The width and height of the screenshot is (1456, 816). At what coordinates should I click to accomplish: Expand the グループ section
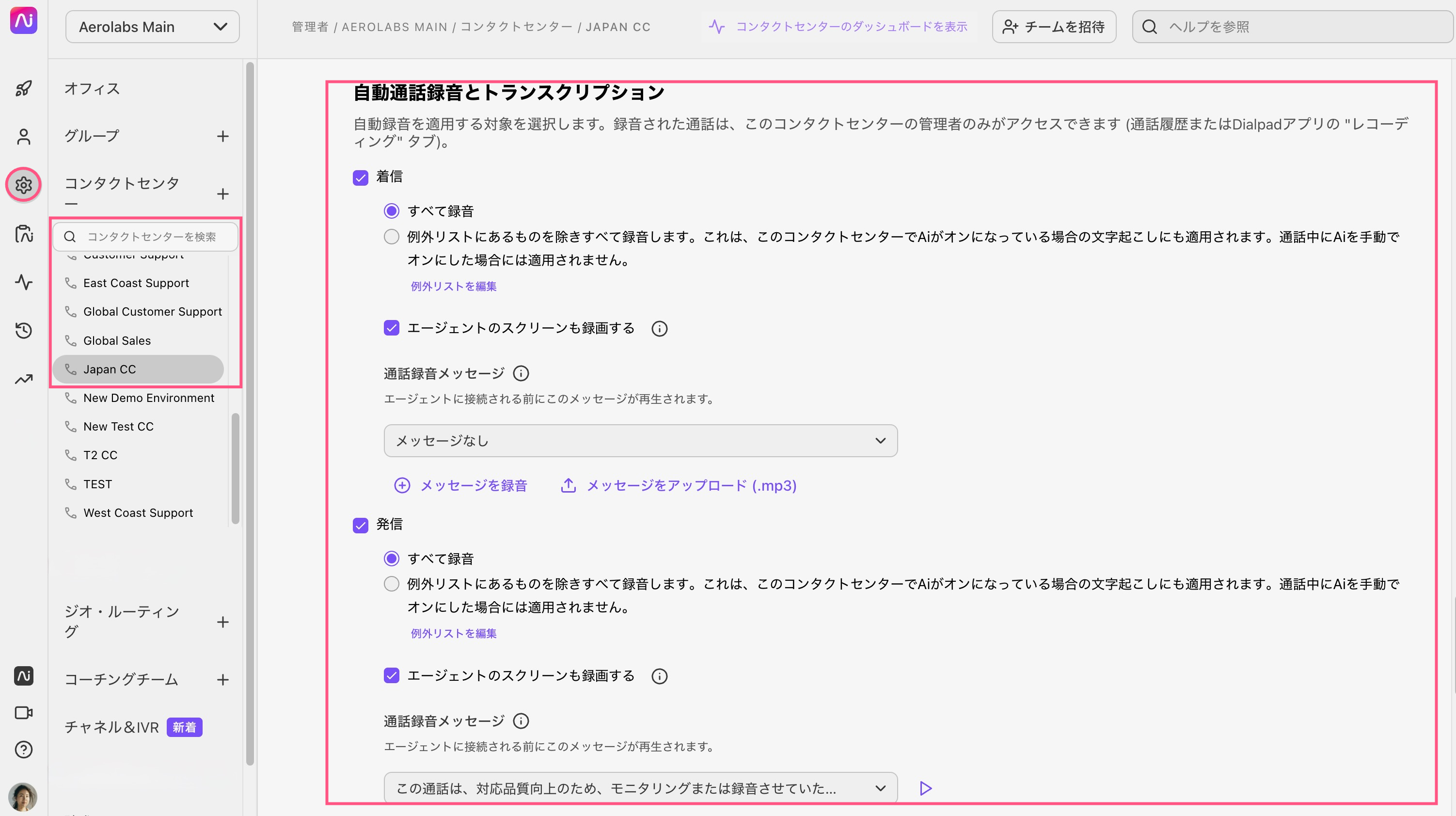92,136
